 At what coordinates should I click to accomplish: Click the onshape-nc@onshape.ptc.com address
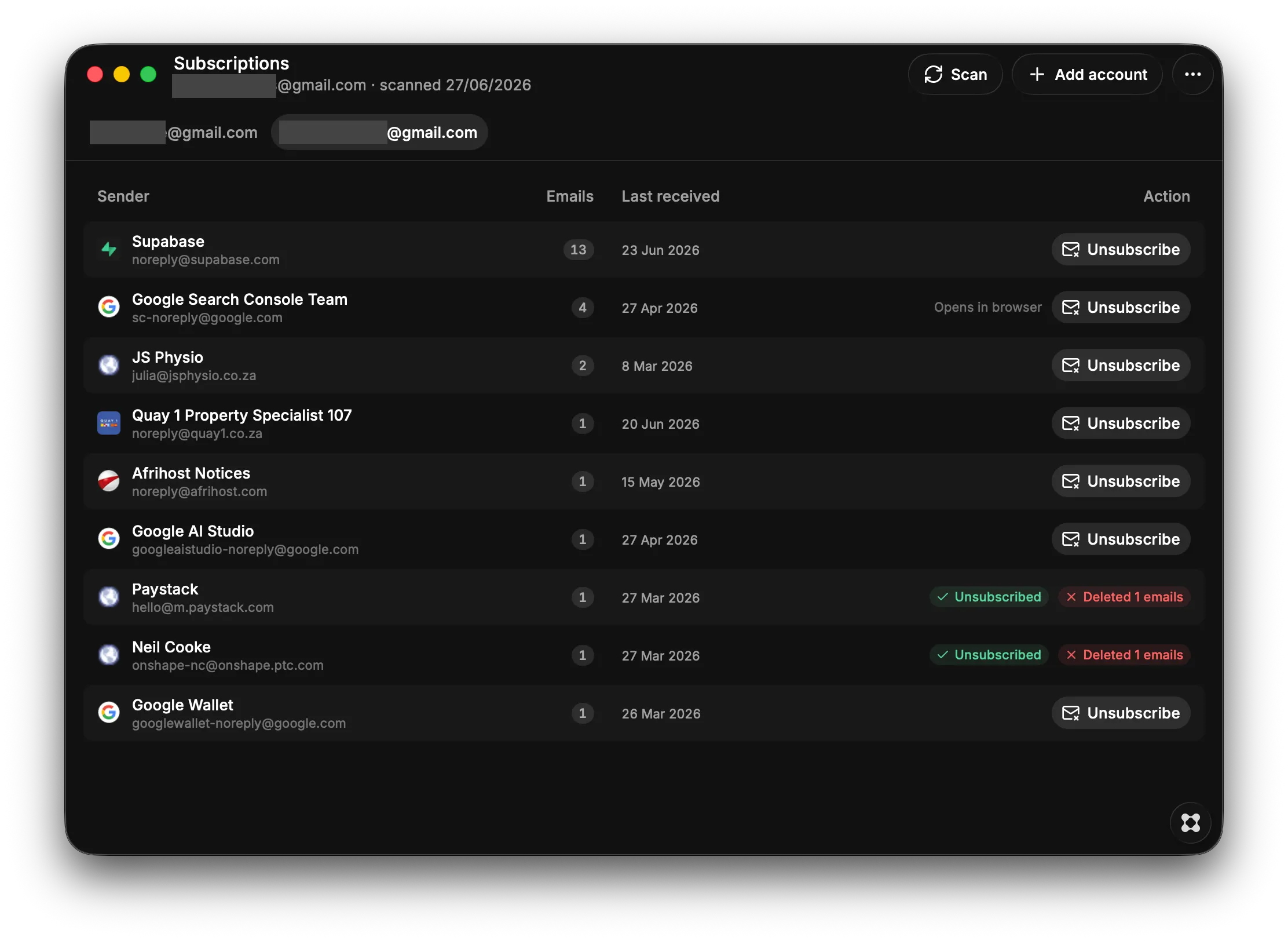[x=228, y=666]
